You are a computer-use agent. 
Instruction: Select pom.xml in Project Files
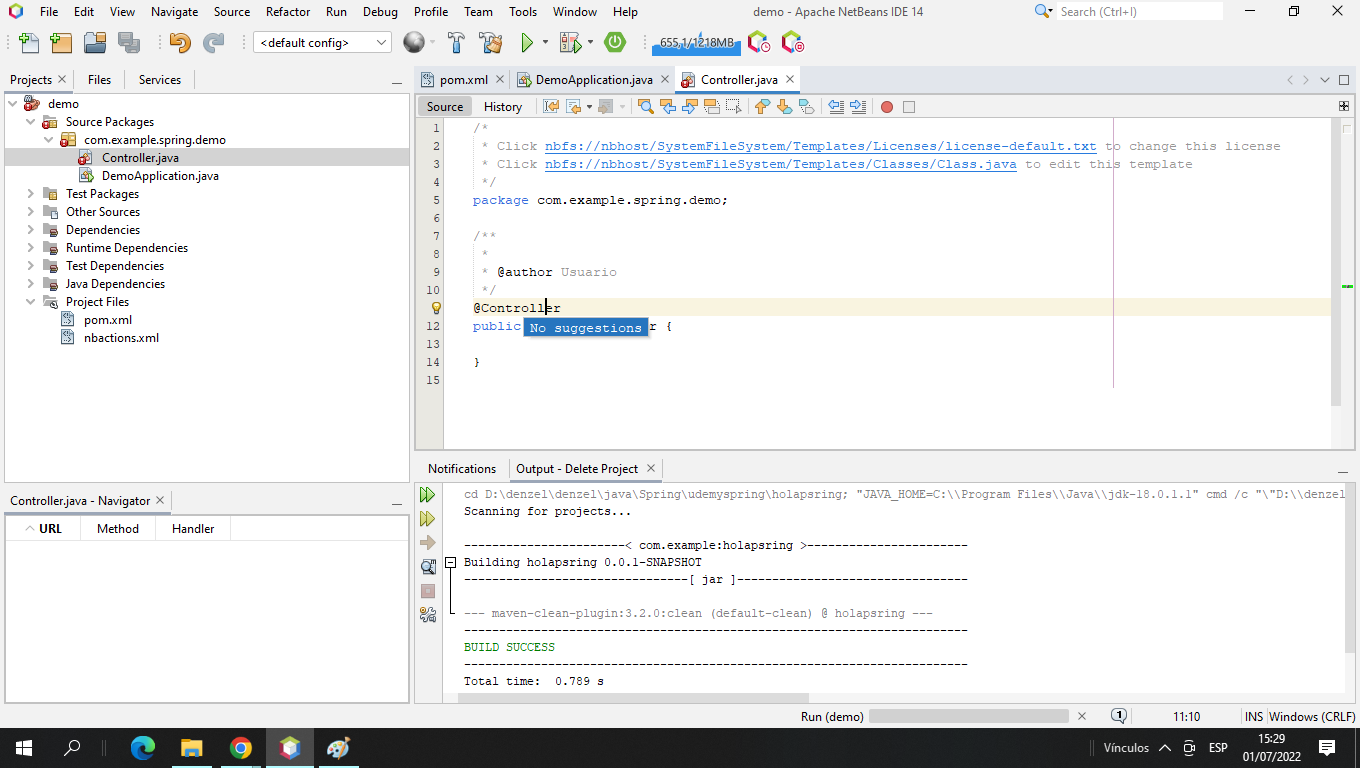coord(108,320)
